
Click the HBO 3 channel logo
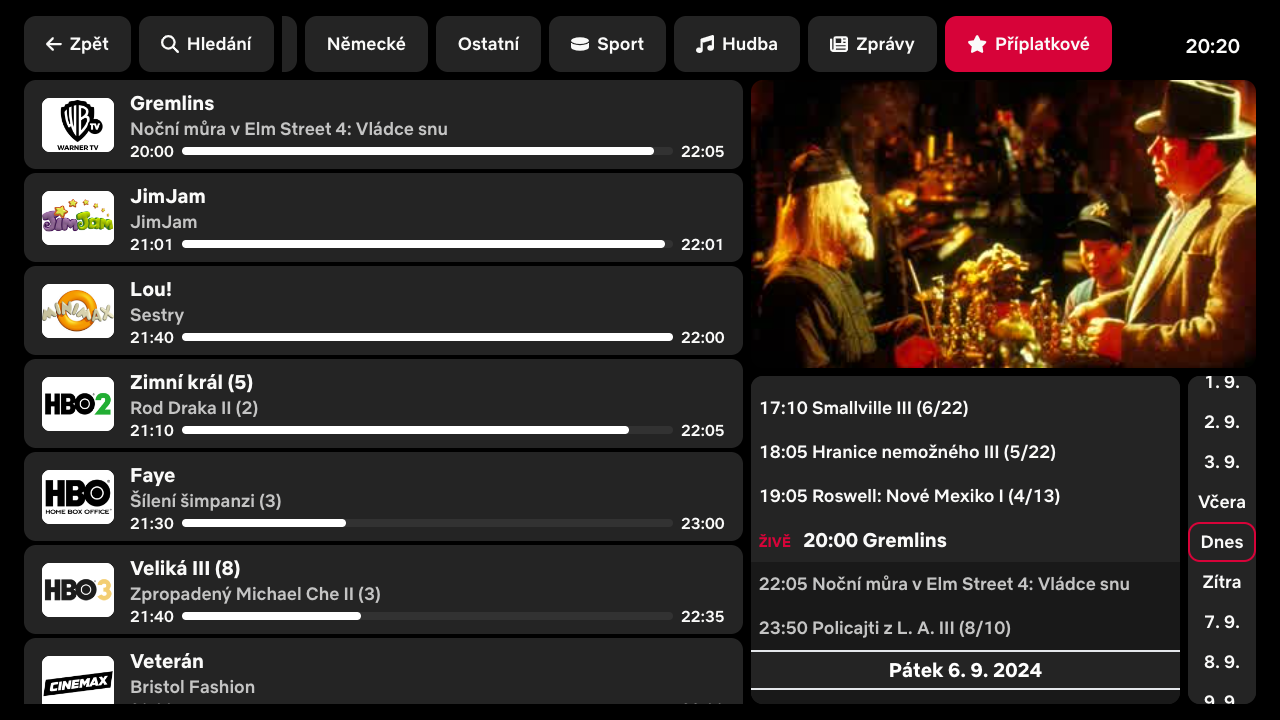coord(78,590)
